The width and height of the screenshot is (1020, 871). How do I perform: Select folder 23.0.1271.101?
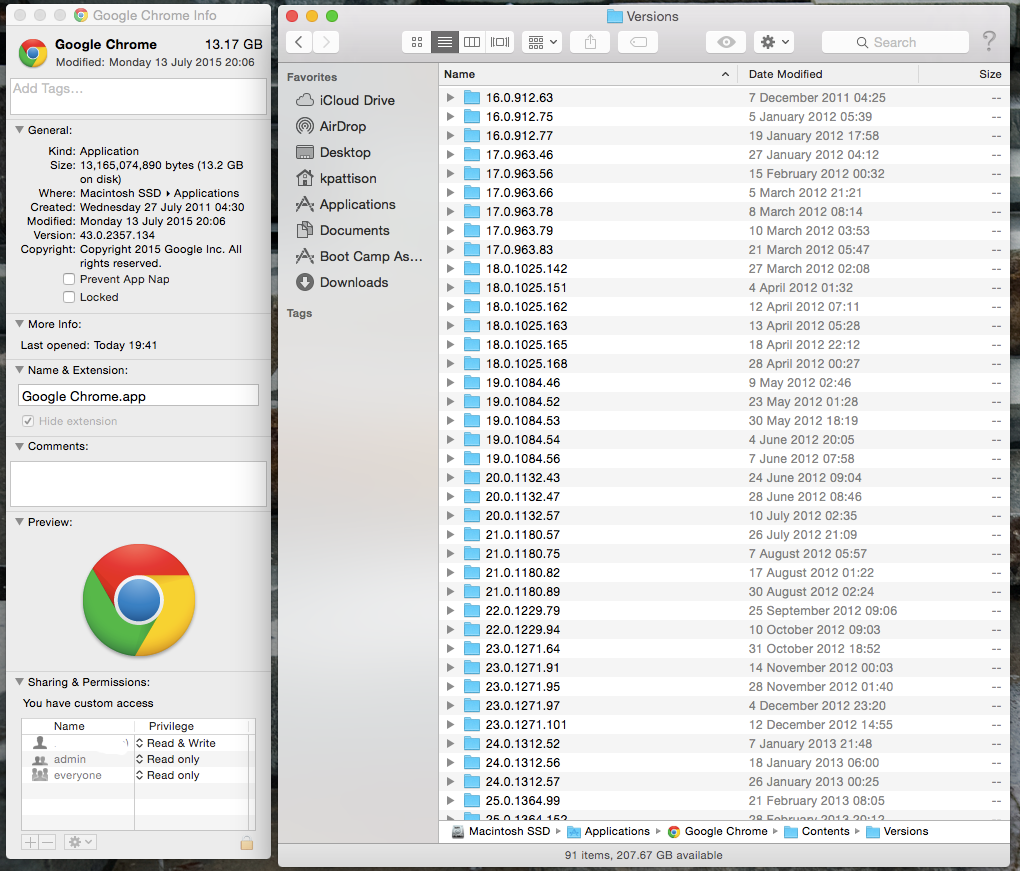pyautogui.click(x=724, y=725)
